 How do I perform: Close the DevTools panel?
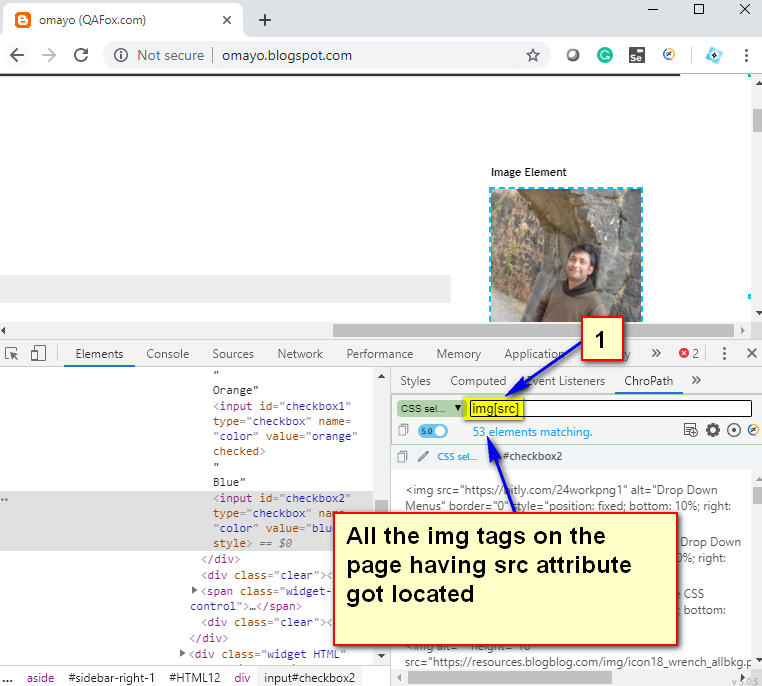[751, 353]
